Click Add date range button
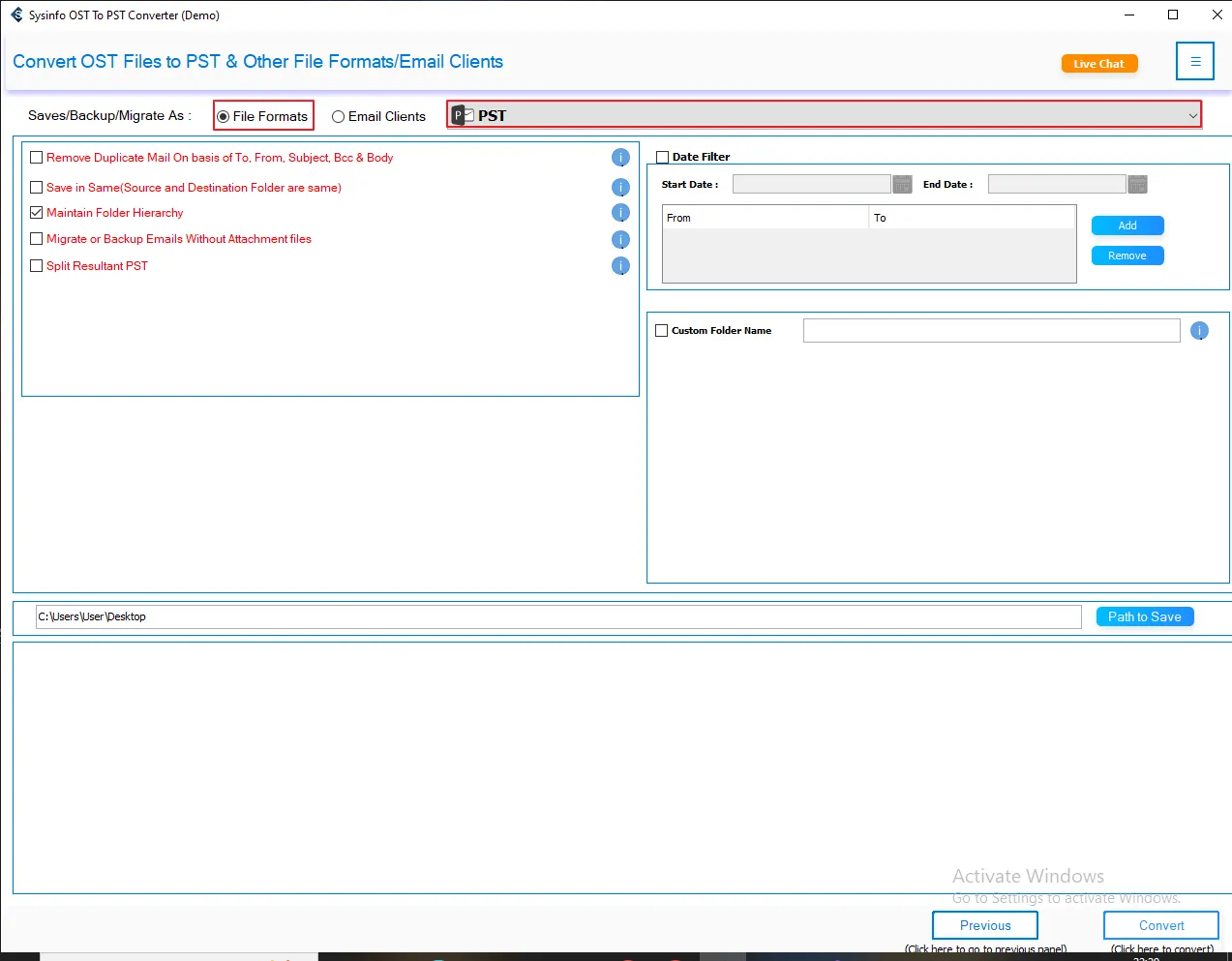Screen dimensions: 1232x961 click(1127, 225)
